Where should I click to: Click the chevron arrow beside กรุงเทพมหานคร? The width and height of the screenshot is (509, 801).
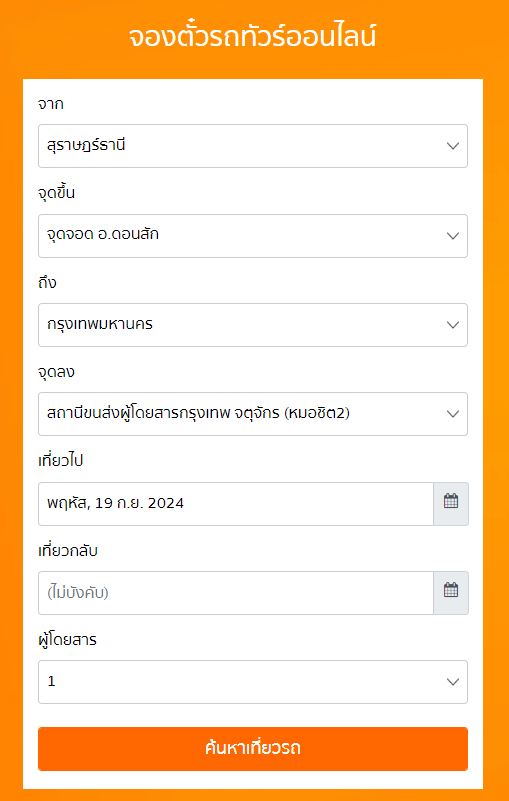point(453,325)
